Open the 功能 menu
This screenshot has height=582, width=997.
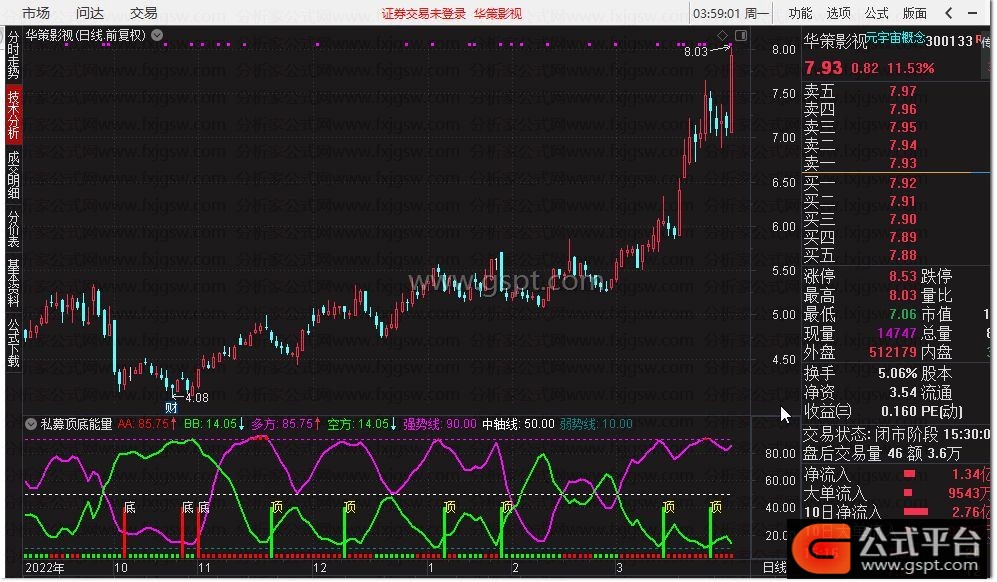(800, 13)
